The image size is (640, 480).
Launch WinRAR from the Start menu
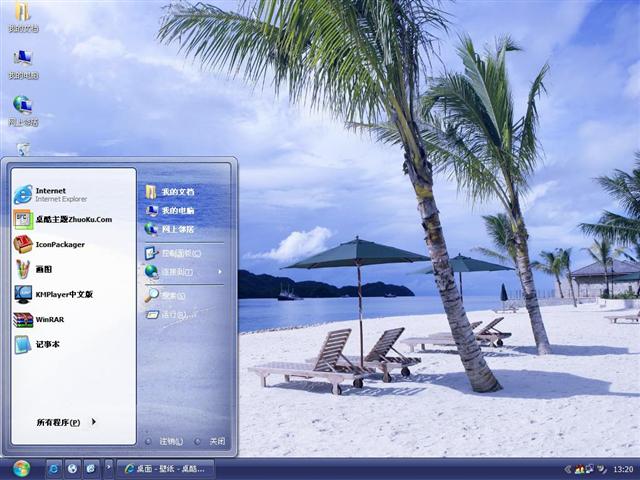[48, 320]
